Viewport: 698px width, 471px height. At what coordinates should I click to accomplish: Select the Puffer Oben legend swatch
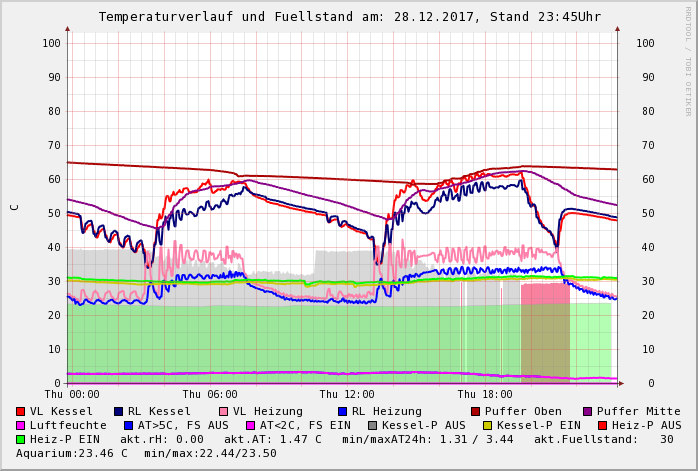click(476, 411)
